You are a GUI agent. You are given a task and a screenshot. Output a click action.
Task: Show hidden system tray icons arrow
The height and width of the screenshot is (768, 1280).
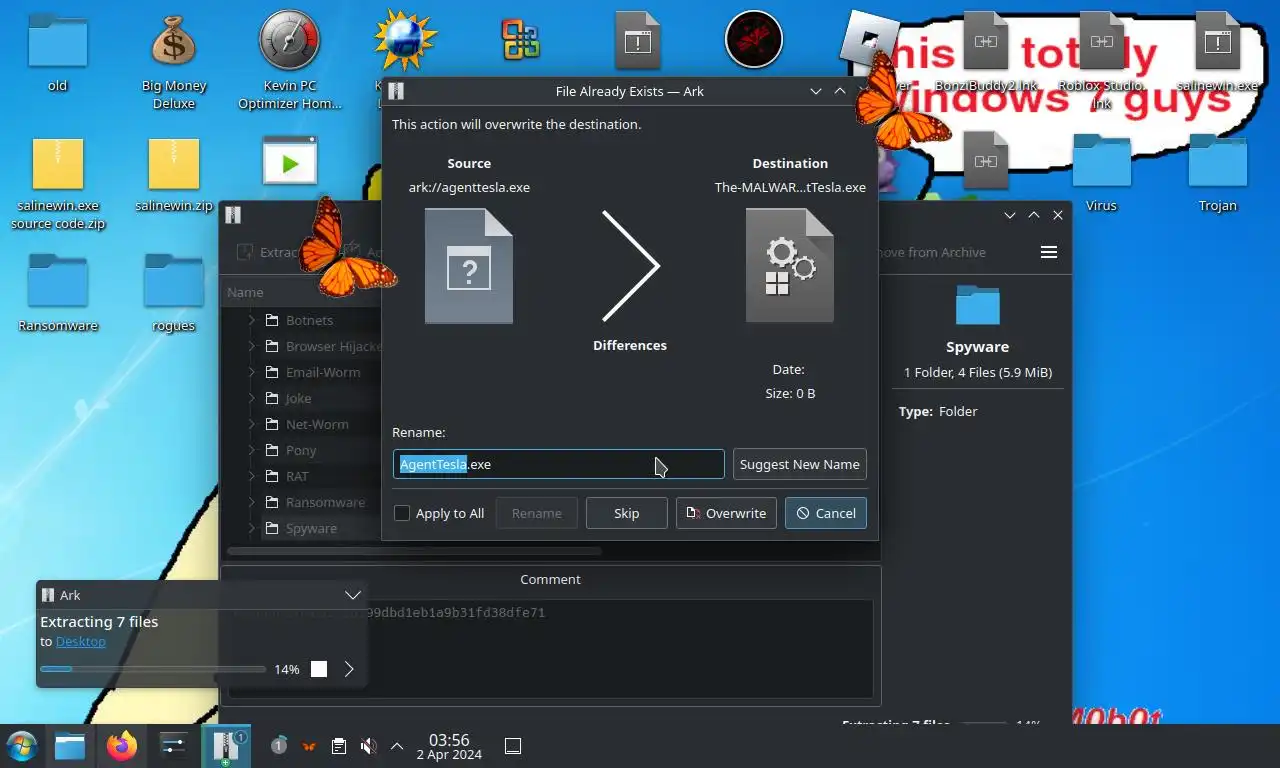pyautogui.click(x=397, y=746)
